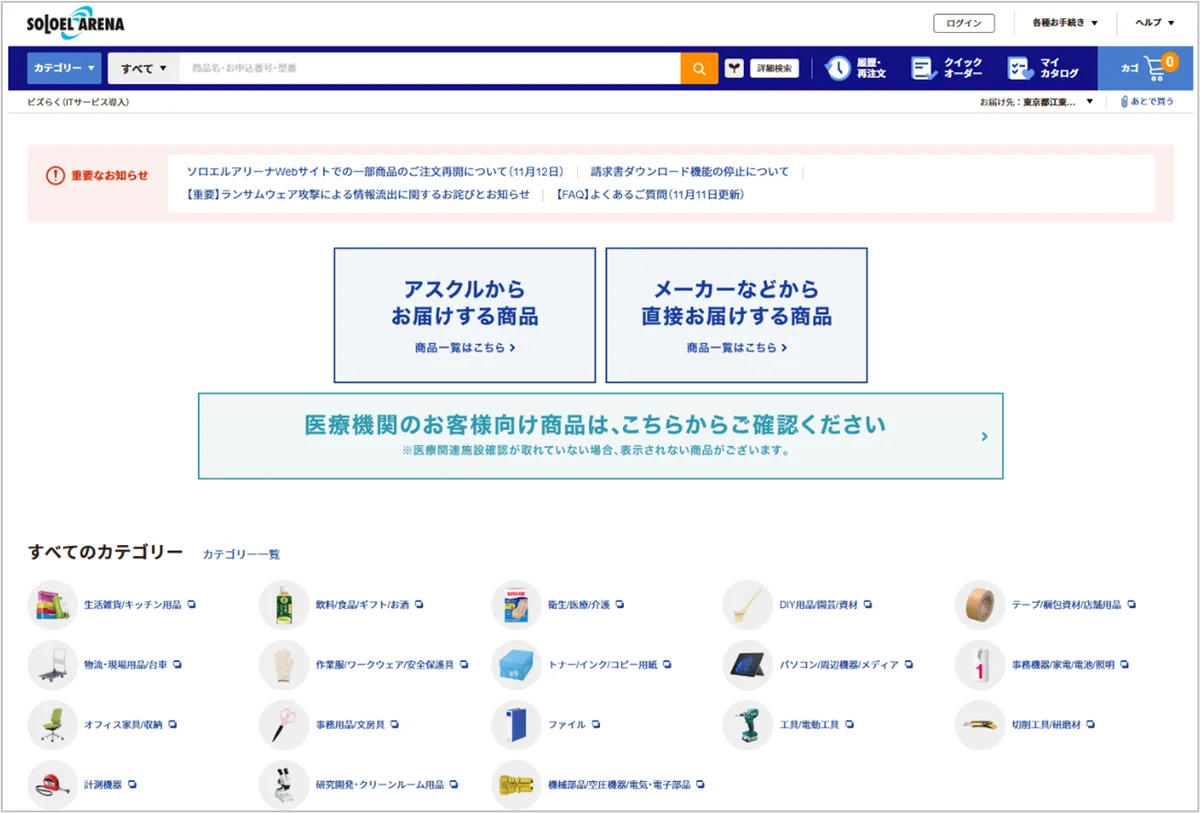This screenshot has height=813, width=1200.
Task: Click the 飲料/食品/ギフト/お酒 category thumbnail
Action: (283, 604)
